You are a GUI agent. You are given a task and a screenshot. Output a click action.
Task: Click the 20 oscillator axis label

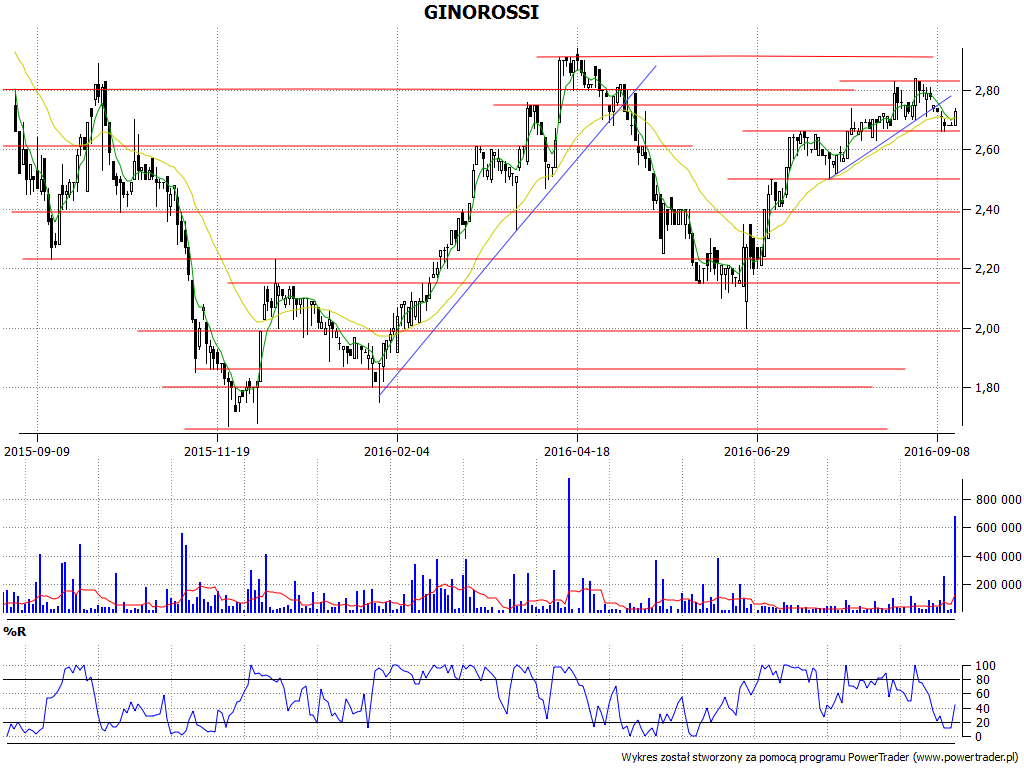point(982,723)
